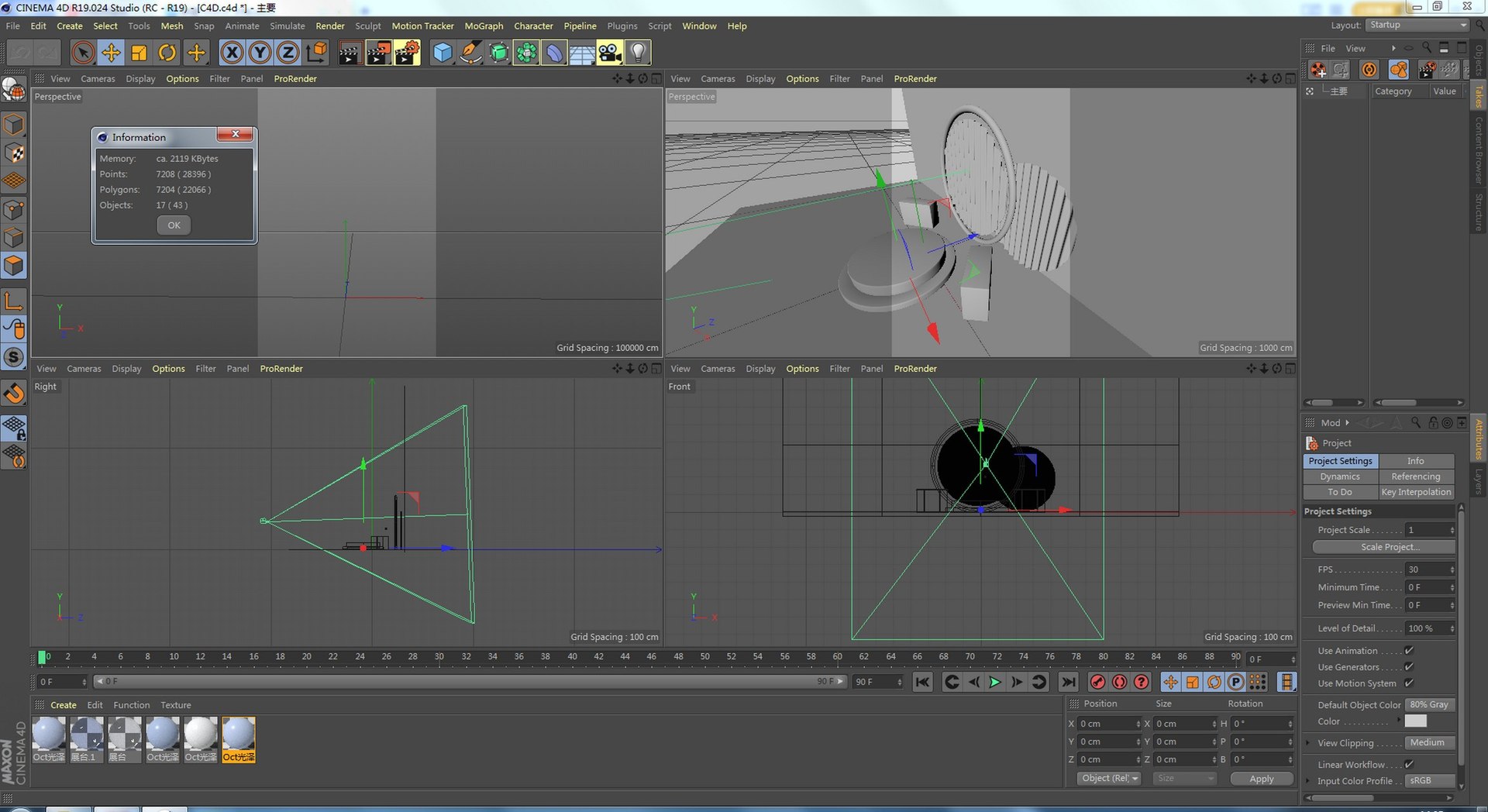Disable the Linear Workflow checkbox
The height and width of the screenshot is (812, 1488).
tap(1409, 765)
